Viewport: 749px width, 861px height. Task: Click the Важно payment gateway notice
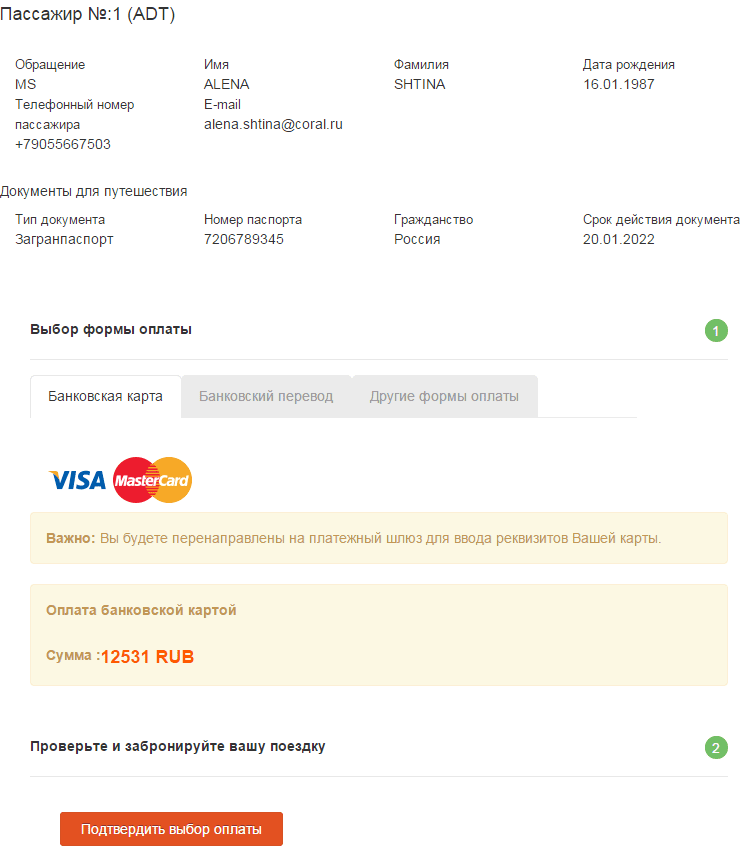(x=379, y=538)
